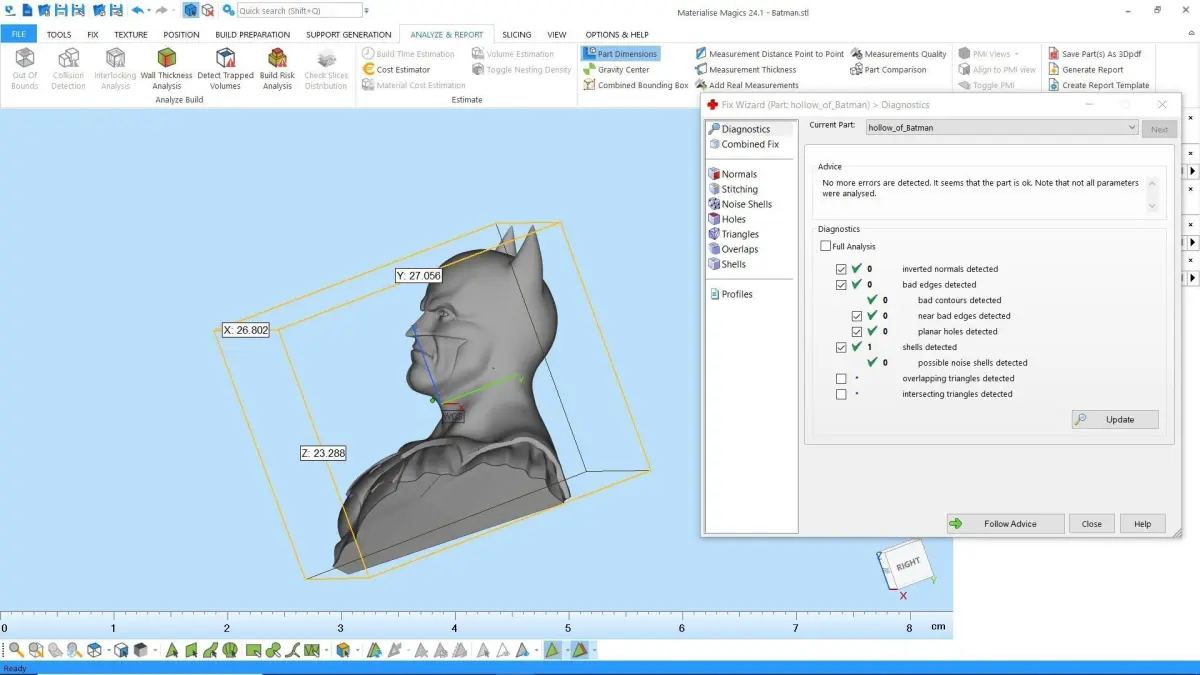The height and width of the screenshot is (675, 1200).
Task: Select the Measurement Thickness tool
Action: (x=745, y=70)
